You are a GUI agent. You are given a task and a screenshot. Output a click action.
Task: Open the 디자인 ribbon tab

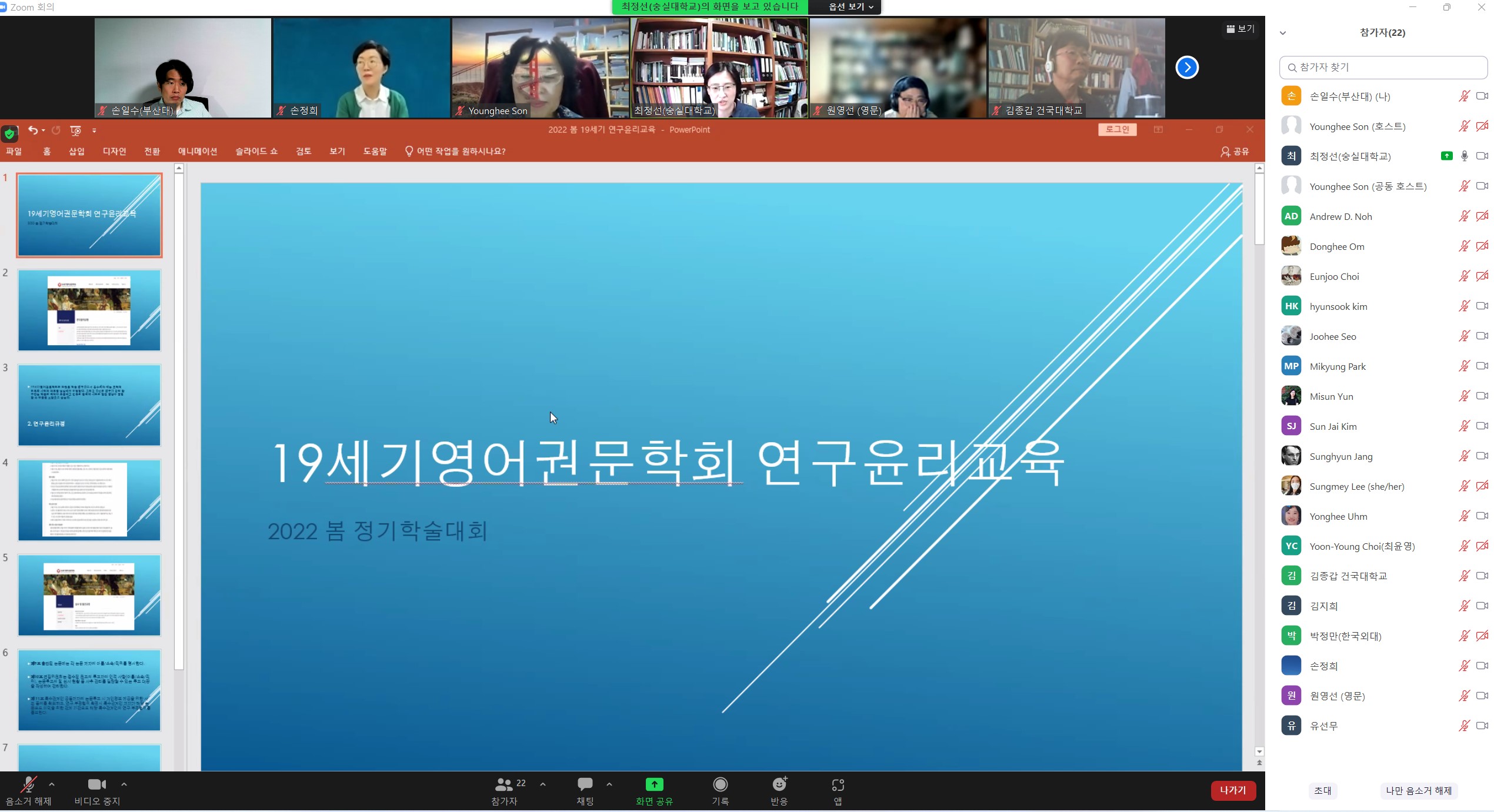(114, 151)
